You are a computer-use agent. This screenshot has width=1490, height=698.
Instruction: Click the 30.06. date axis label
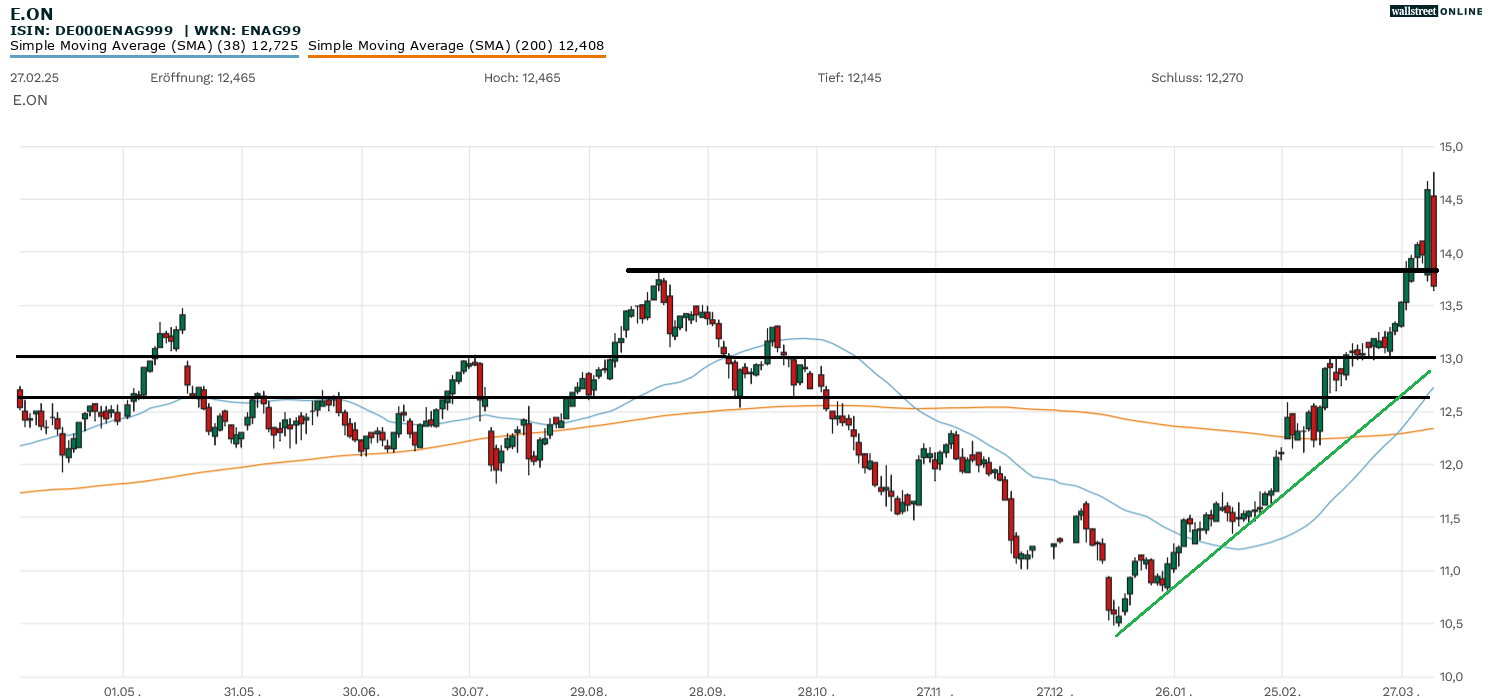pyautogui.click(x=361, y=690)
